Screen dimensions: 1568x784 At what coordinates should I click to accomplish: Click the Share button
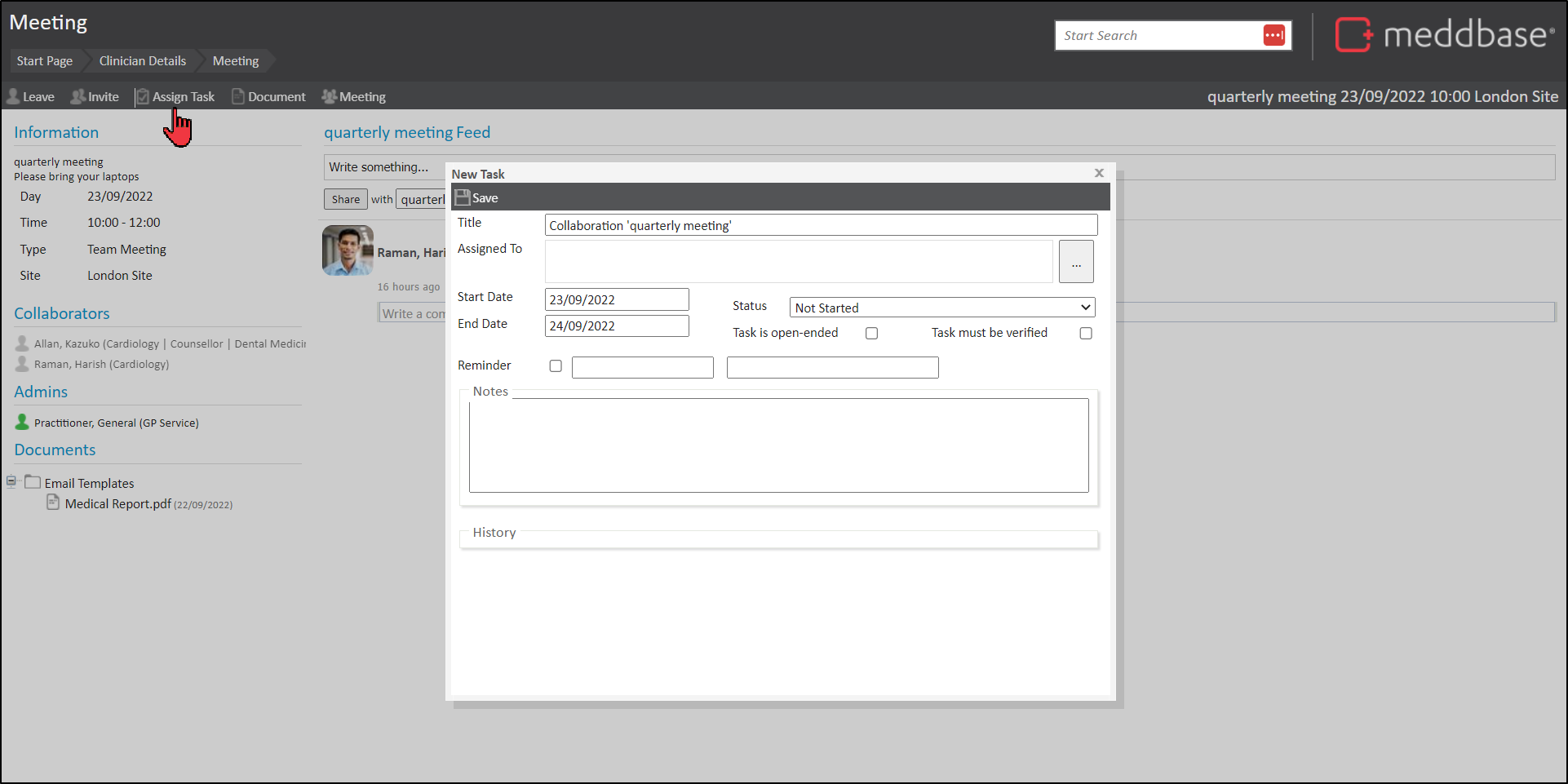pyautogui.click(x=345, y=199)
